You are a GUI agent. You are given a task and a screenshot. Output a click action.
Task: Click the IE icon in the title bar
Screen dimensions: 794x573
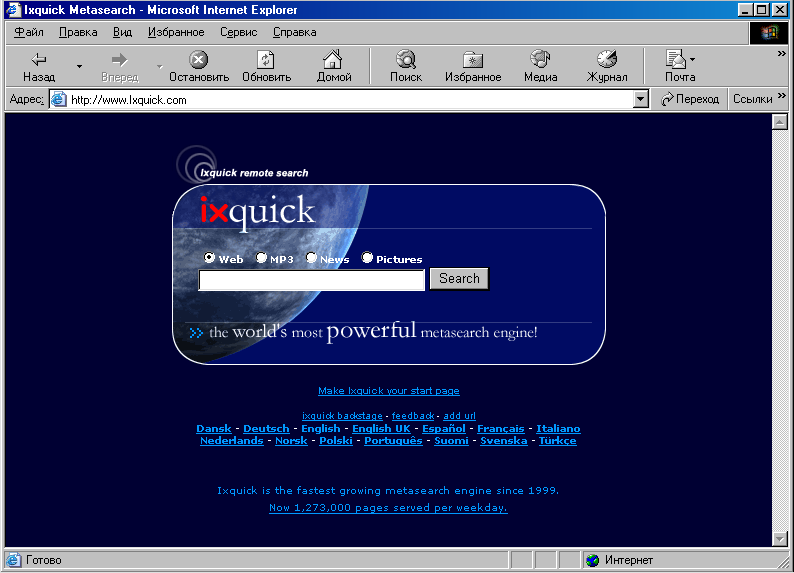13,10
